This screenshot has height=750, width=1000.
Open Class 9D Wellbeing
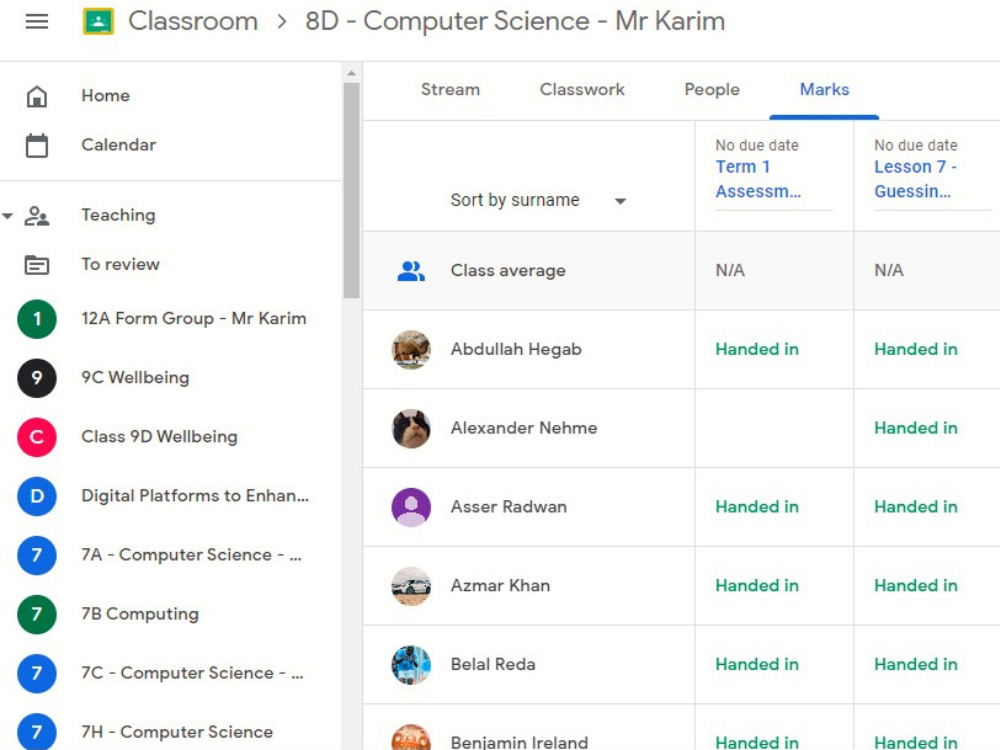point(159,437)
